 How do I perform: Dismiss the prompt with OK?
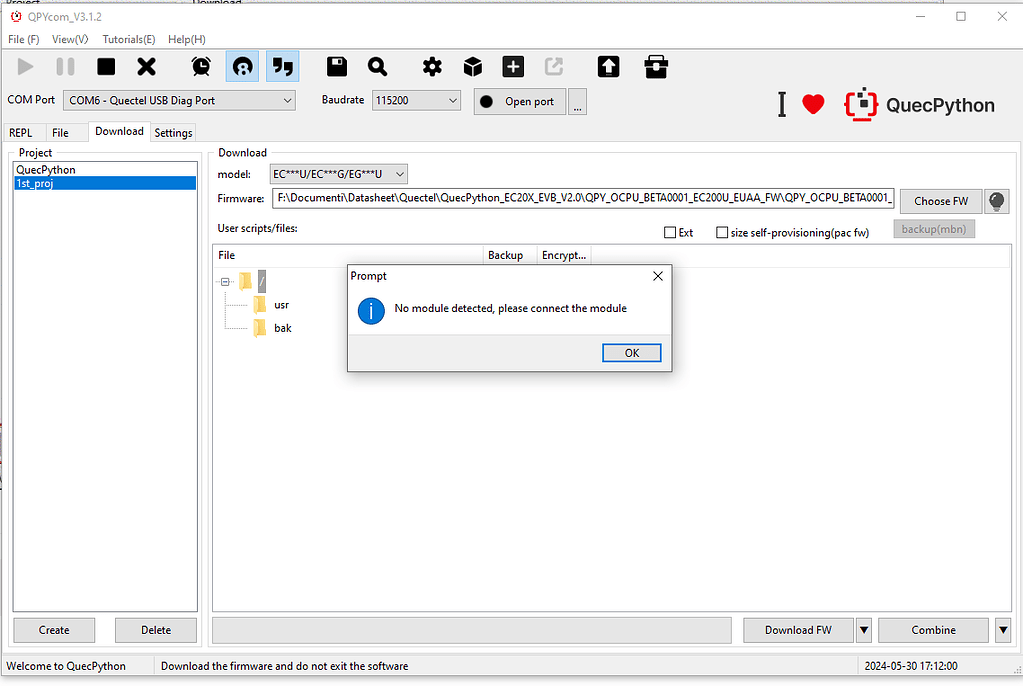click(631, 352)
